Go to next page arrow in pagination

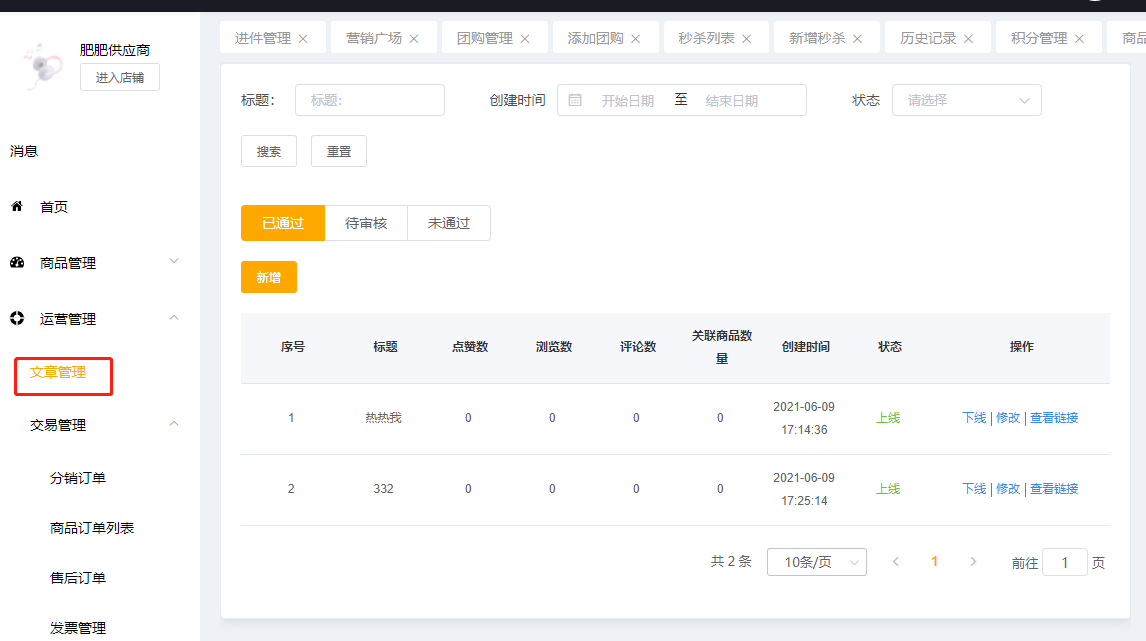click(x=973, y=562)
